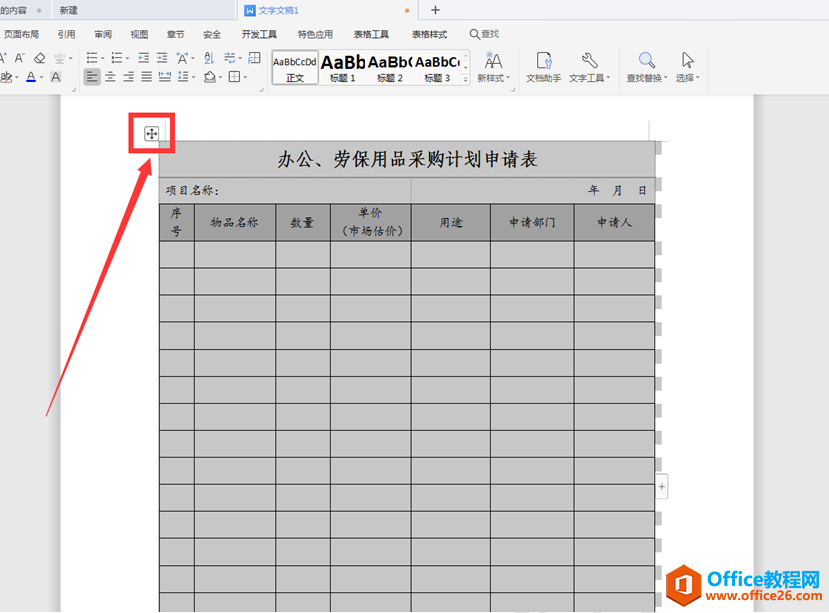
Task: Click the line spacing icon
Action: tap(183, 77)
